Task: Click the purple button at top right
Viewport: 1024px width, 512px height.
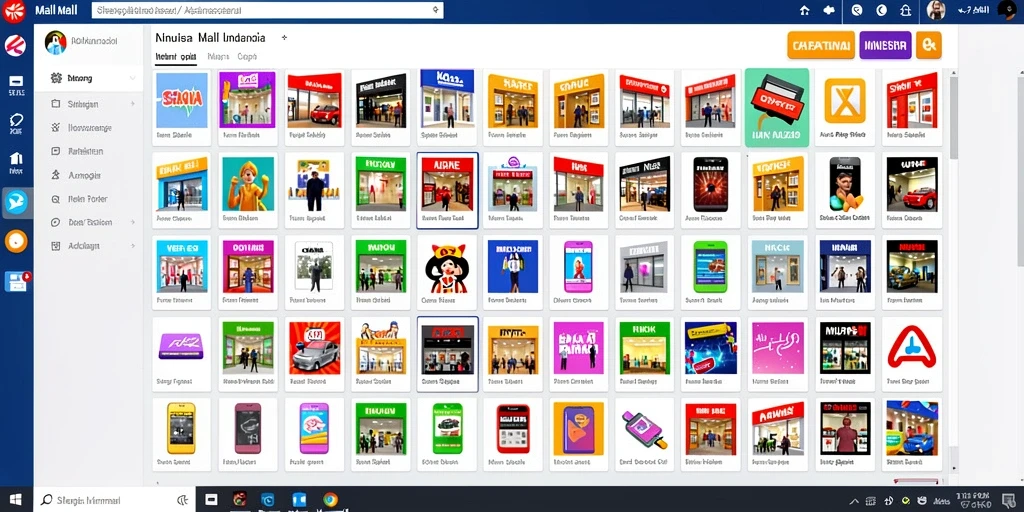Action: pos(885,45)
